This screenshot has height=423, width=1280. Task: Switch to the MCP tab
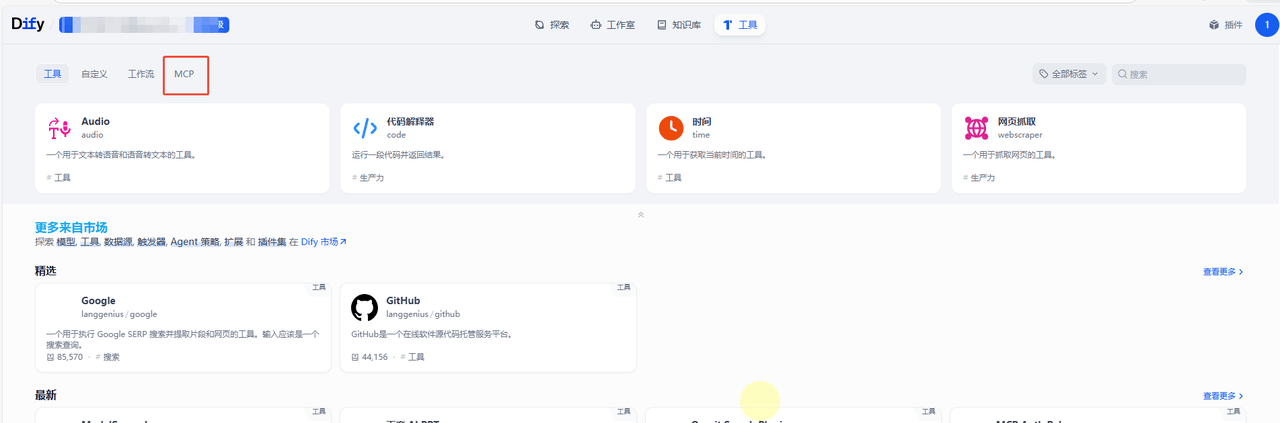point(184,74)
